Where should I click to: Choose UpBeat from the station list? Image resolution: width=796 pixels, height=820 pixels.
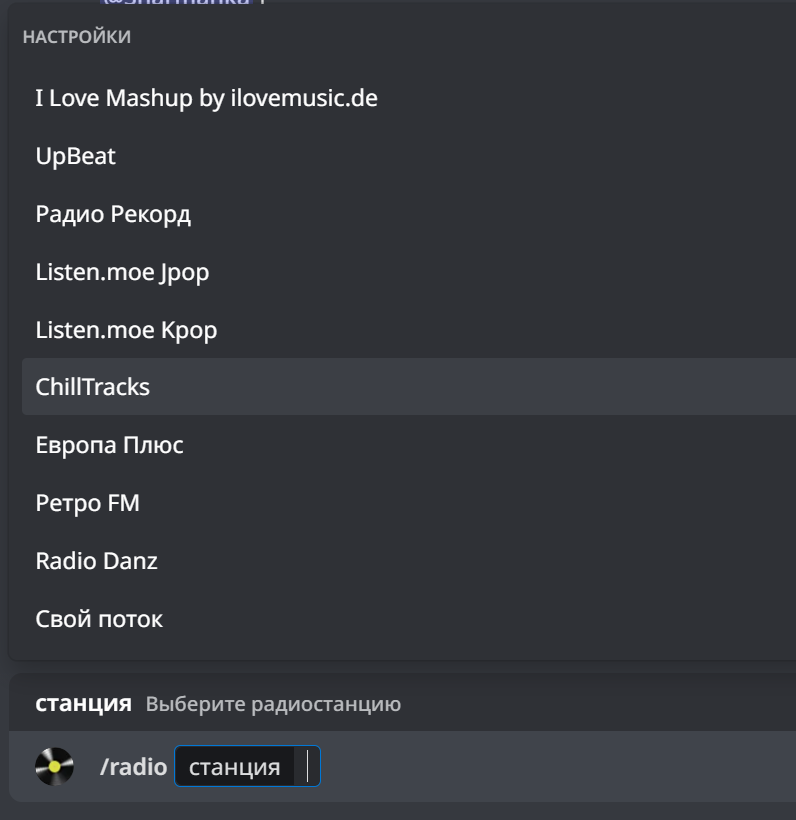(x=76, y=156)
